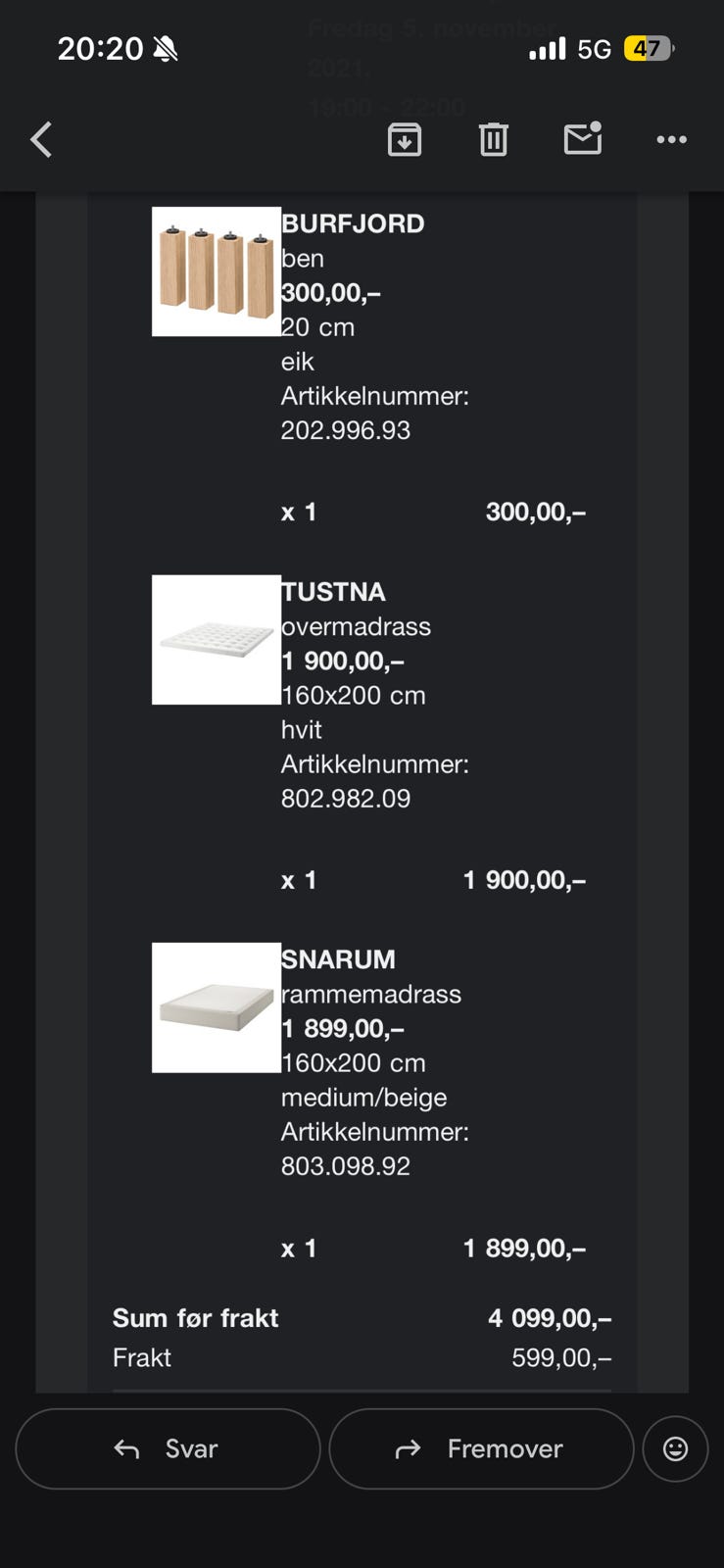Tap the silent mode bell icon
This screenshot has height=1568, width=724.
pyautogui.click(x=166, y=48)
